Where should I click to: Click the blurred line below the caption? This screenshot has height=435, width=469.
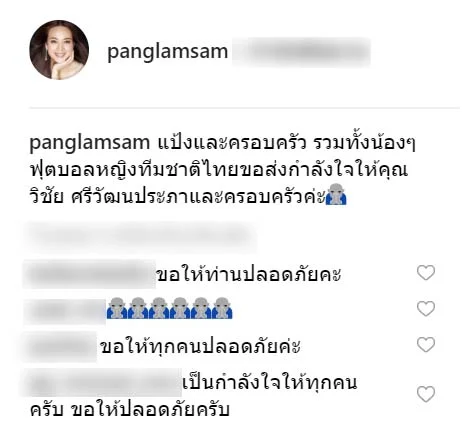click(x=143, y=236)
